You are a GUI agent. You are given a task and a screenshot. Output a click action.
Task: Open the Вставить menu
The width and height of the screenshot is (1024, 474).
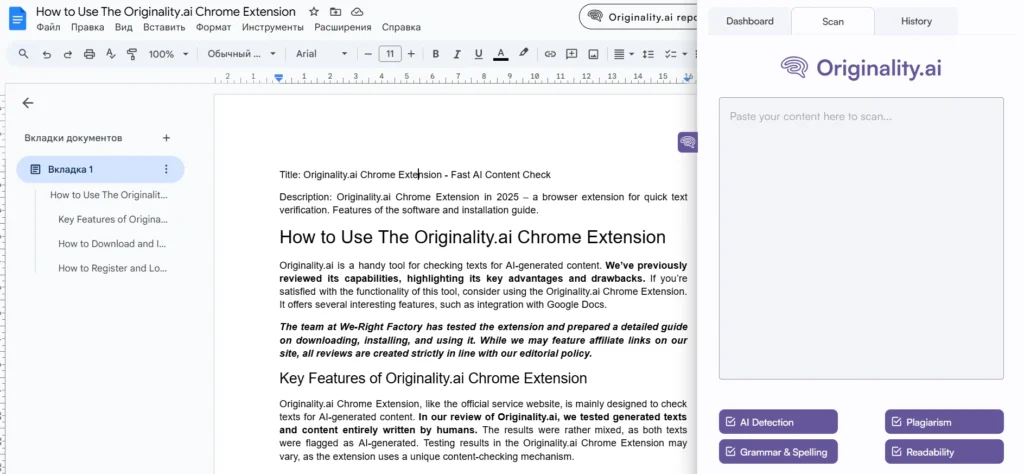(x=164, y=27)
